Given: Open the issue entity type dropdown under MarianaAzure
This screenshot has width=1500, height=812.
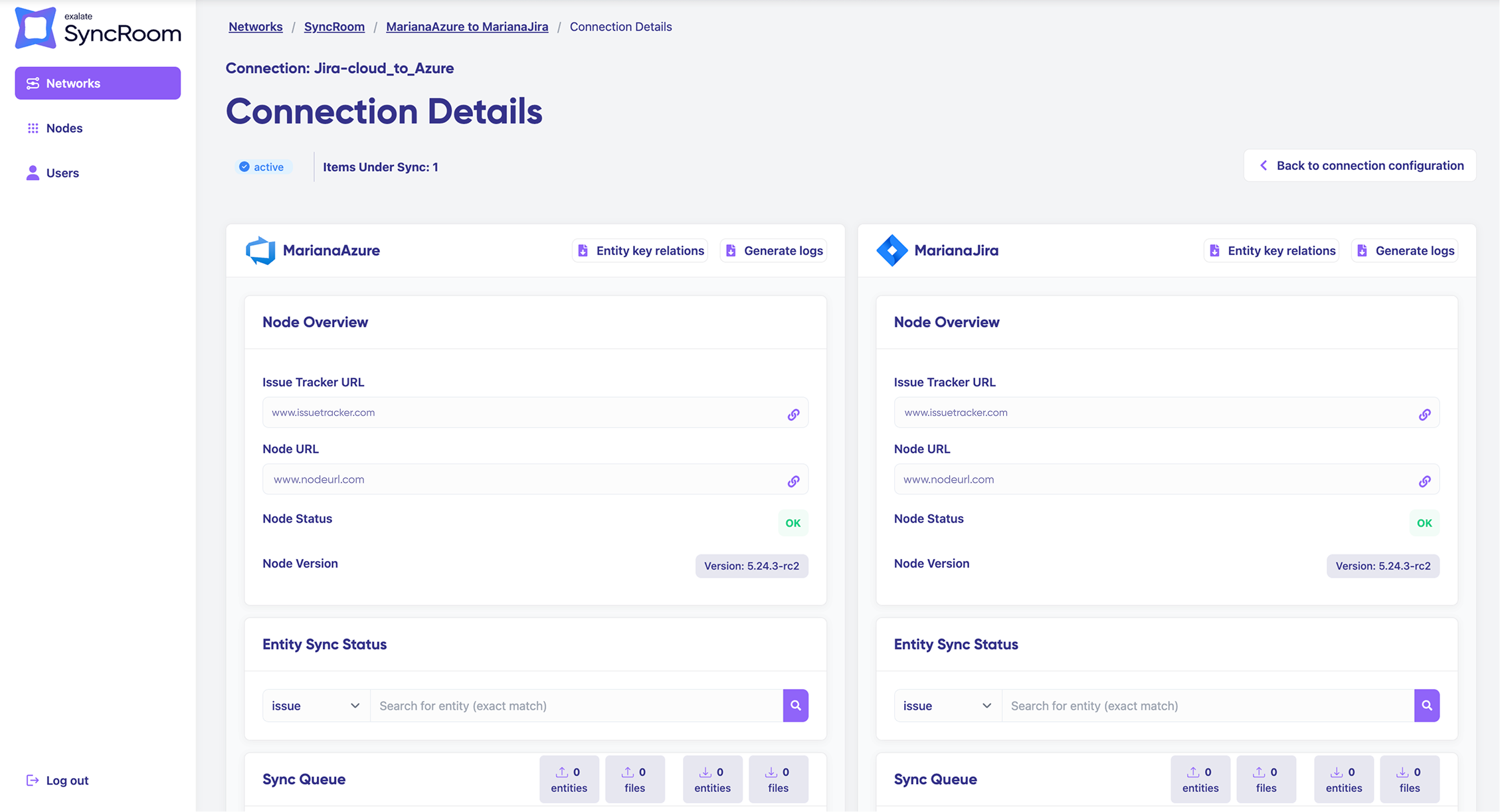Looking at the screenshot, I should click(316, 705).
